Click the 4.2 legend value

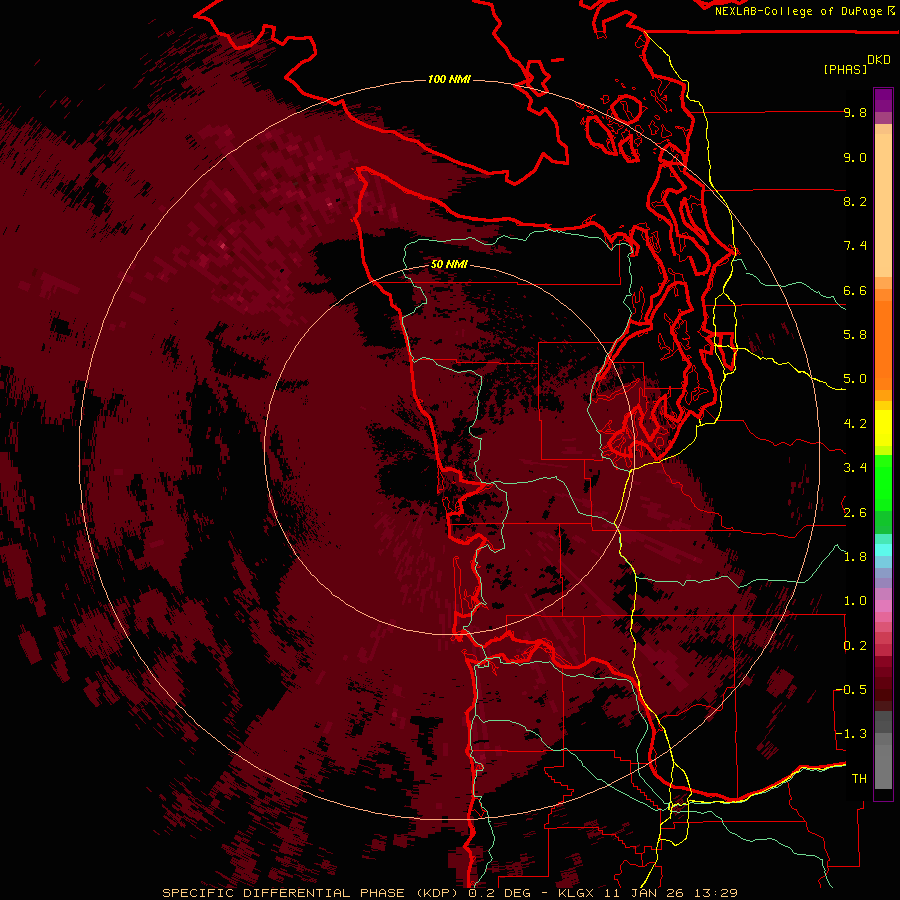point(855,424)
